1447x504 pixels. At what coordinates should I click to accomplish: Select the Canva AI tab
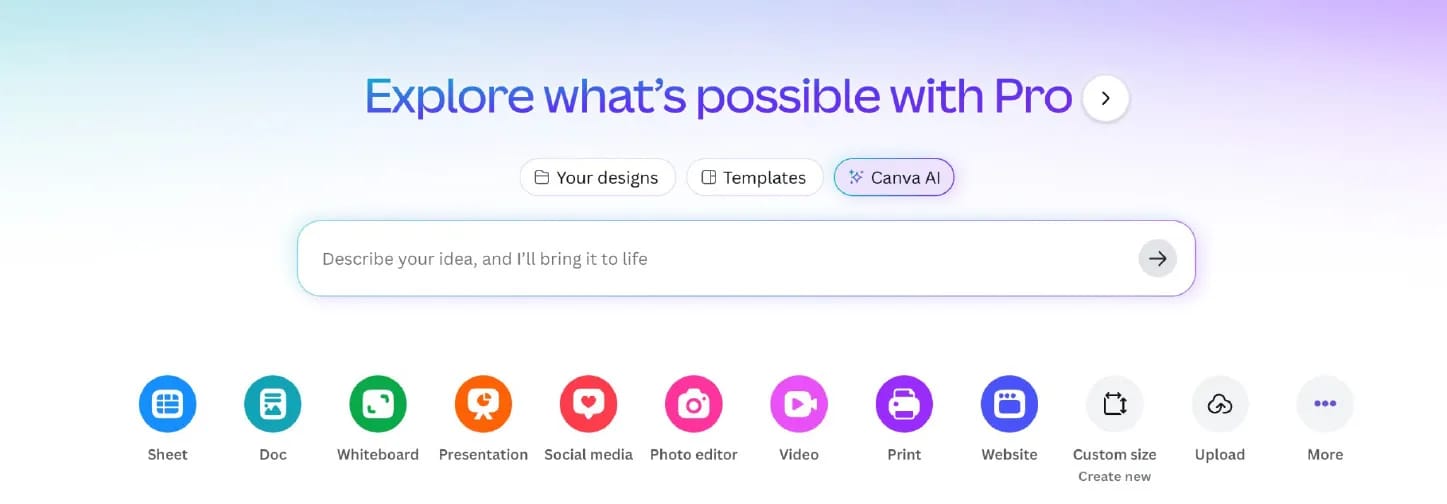(894, 177)
